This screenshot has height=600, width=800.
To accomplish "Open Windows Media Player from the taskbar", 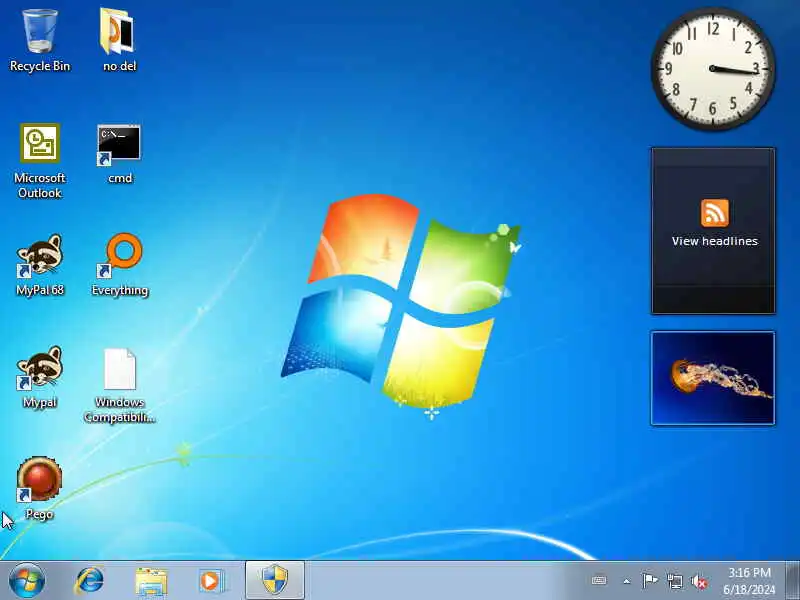I will click(x=211, y=581).
